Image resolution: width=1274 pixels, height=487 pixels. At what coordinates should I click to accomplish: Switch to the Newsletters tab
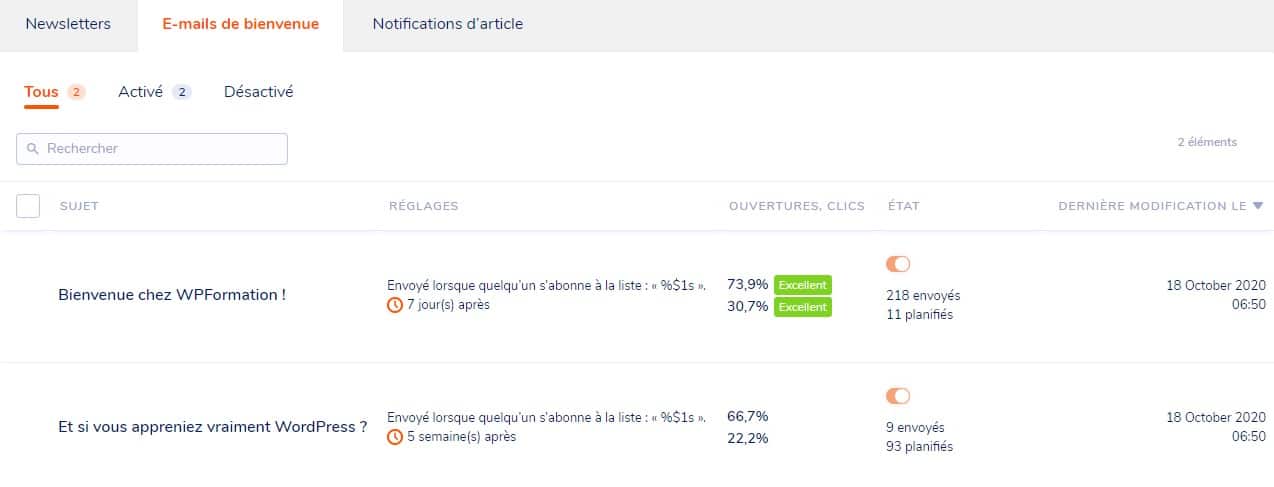(x=68, y=24)
